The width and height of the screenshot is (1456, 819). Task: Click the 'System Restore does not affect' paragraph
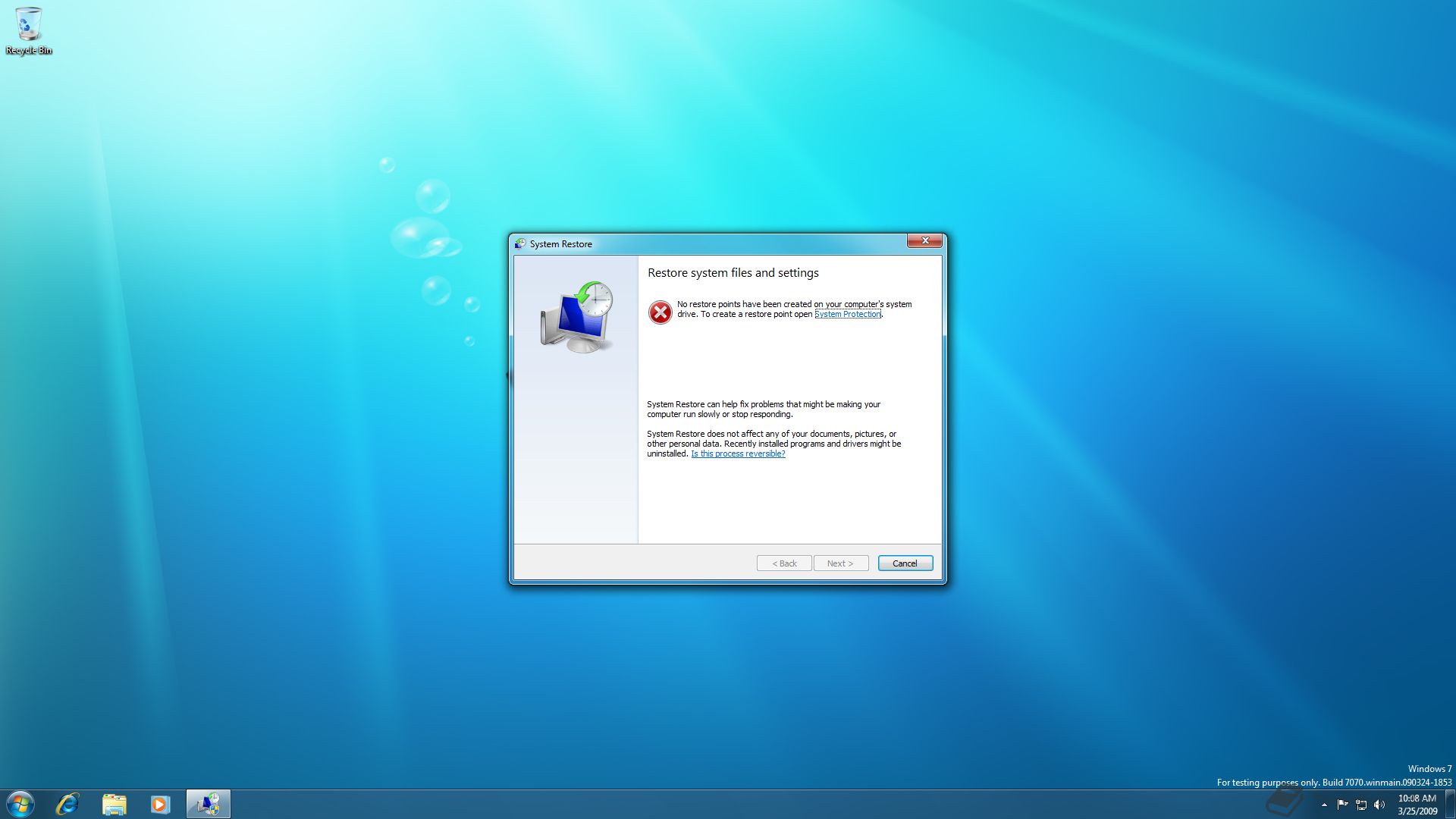tap(773, 444)
